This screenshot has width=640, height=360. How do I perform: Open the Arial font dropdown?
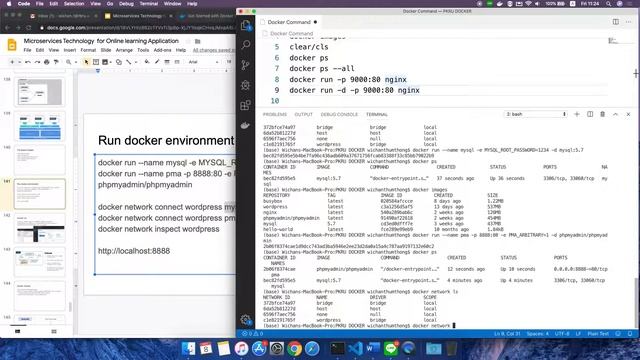click(x=203, y=62)
